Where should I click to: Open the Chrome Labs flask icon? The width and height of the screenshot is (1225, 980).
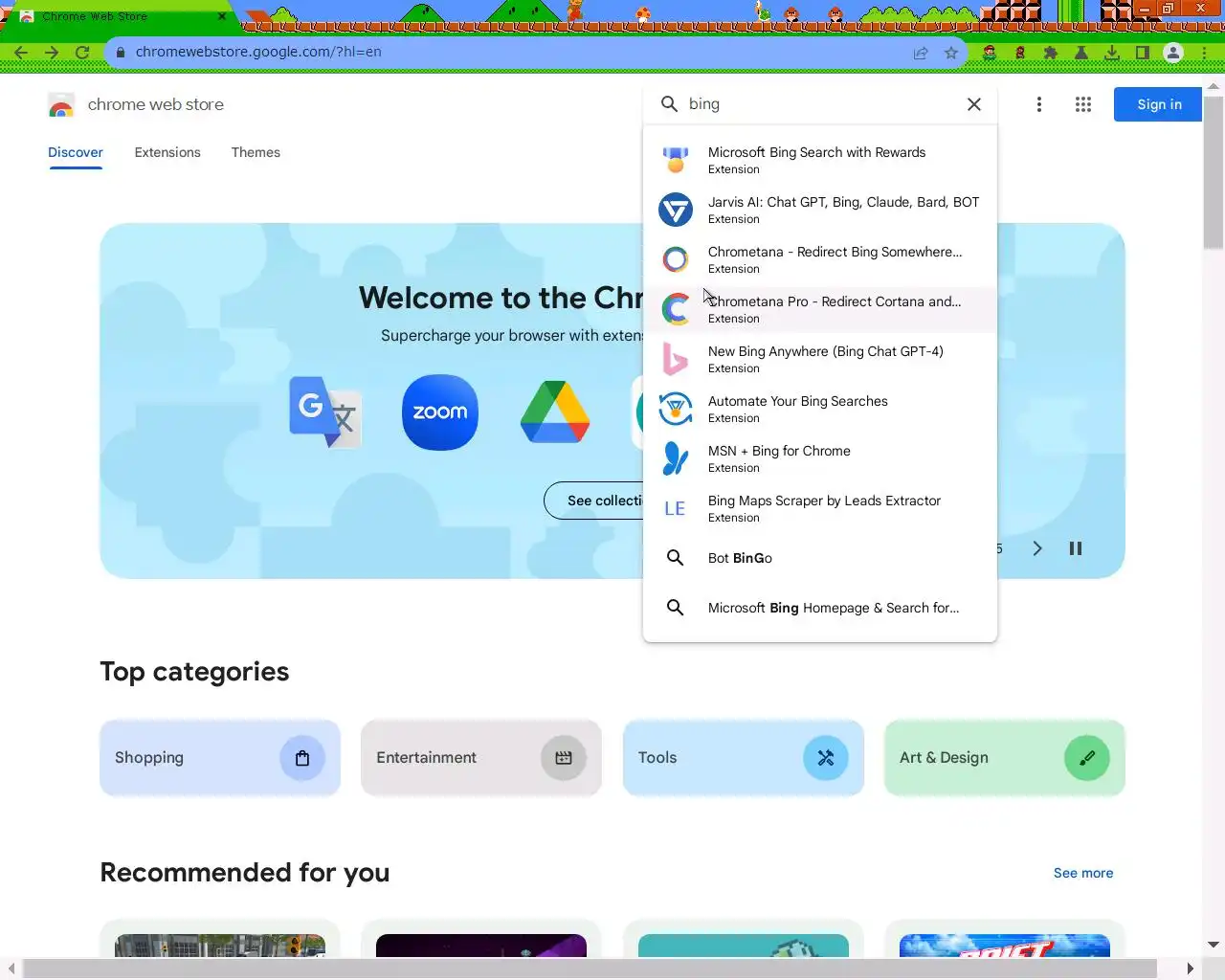click(x=1081, y=53)
